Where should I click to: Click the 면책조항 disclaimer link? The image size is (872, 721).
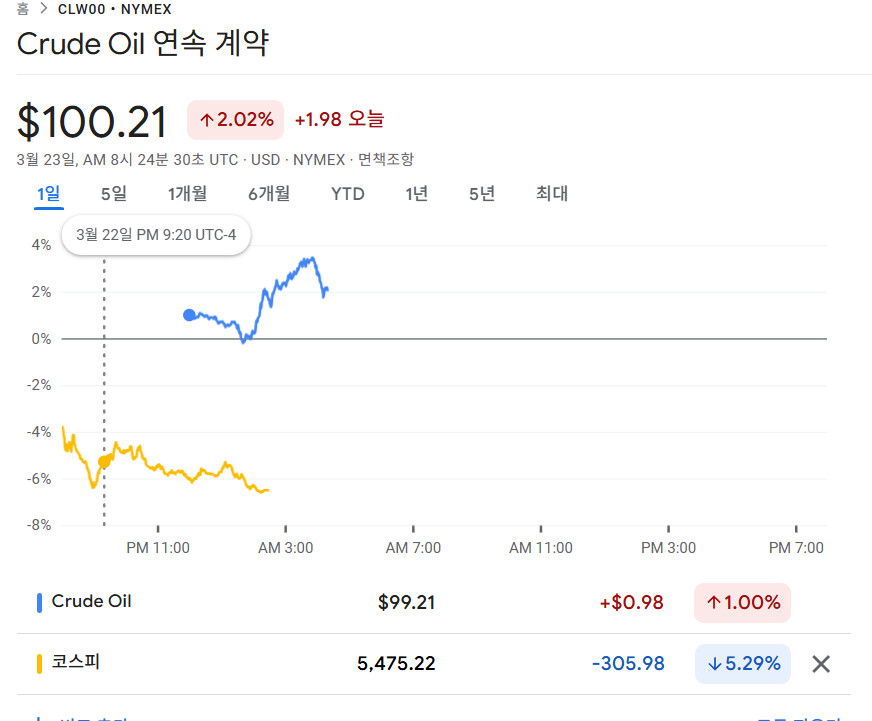[386, 160]
